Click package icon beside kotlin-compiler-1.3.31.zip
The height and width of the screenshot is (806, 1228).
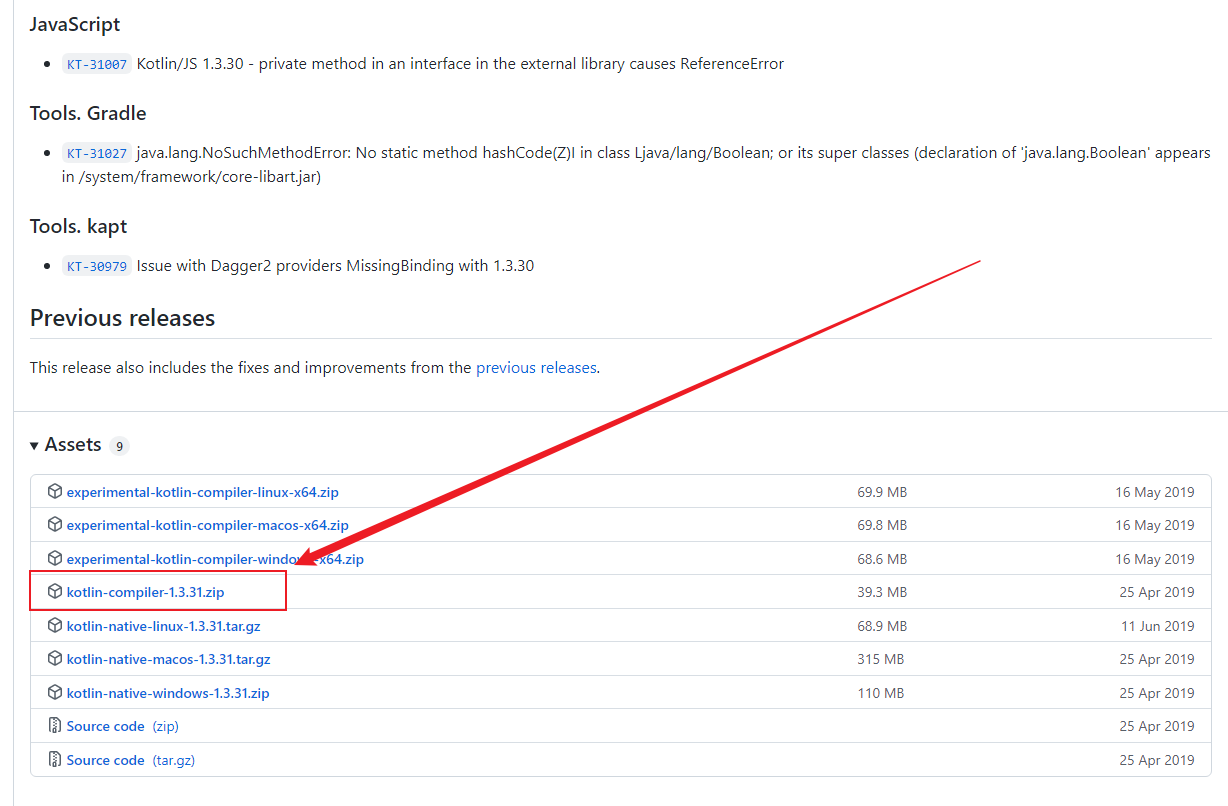[55, 592]
